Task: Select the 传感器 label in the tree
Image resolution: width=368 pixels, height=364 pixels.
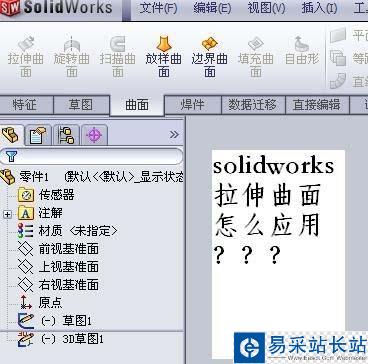Action: [x=56, y=195]
